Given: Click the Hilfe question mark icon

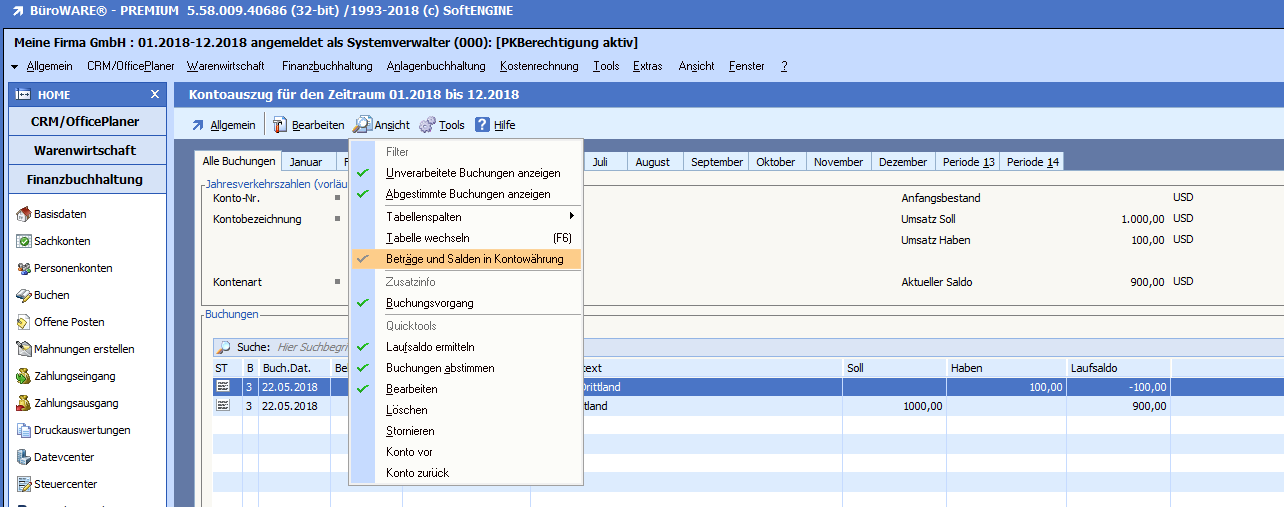Looking at the screenshot, I should coord(482,125).
